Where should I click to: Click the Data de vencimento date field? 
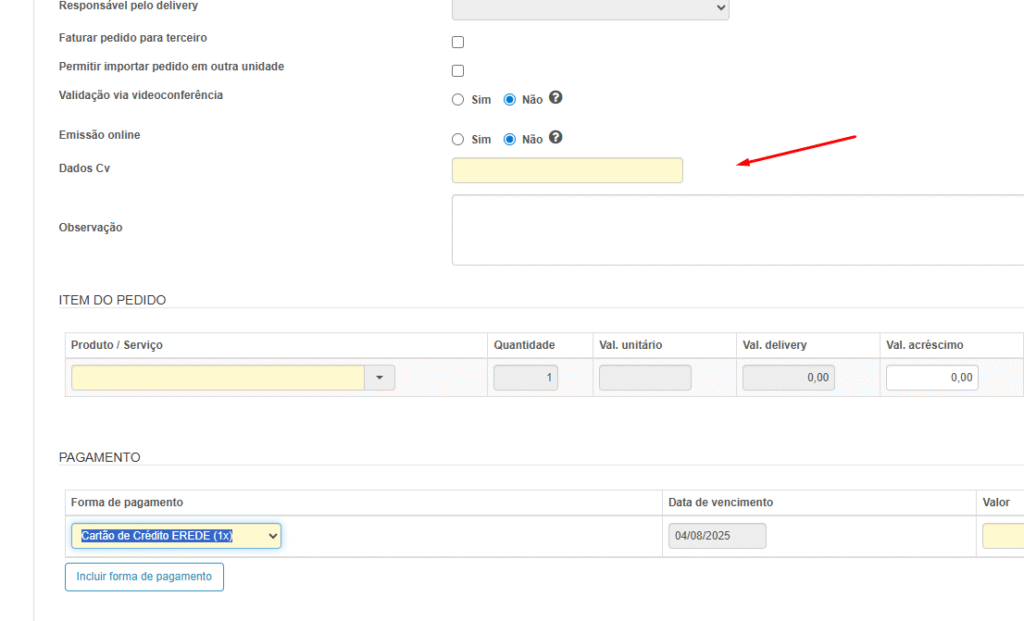717,536
